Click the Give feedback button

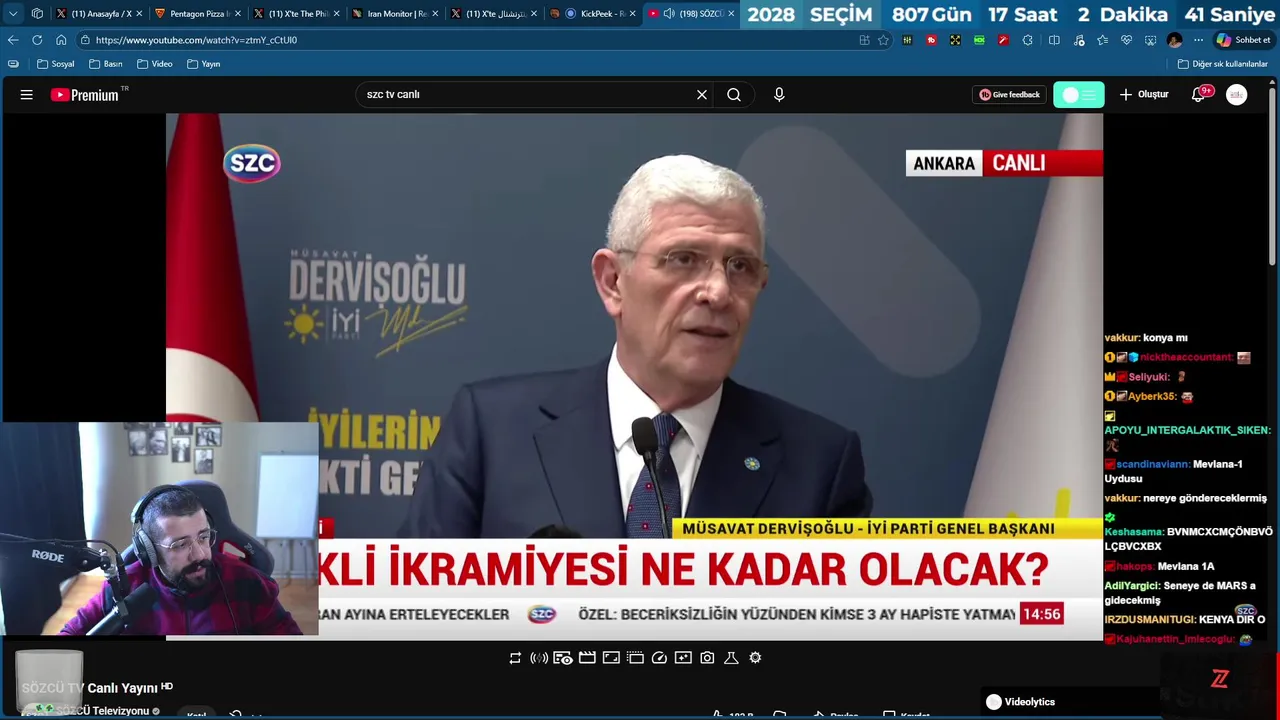(x=1009, y=95)
